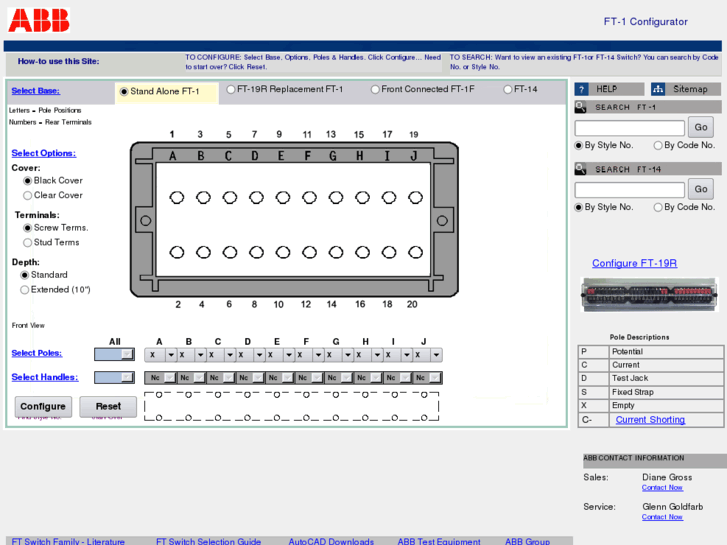Expand pole A type dropdown
Screen dimensions: 727x545
coord(170,355)
